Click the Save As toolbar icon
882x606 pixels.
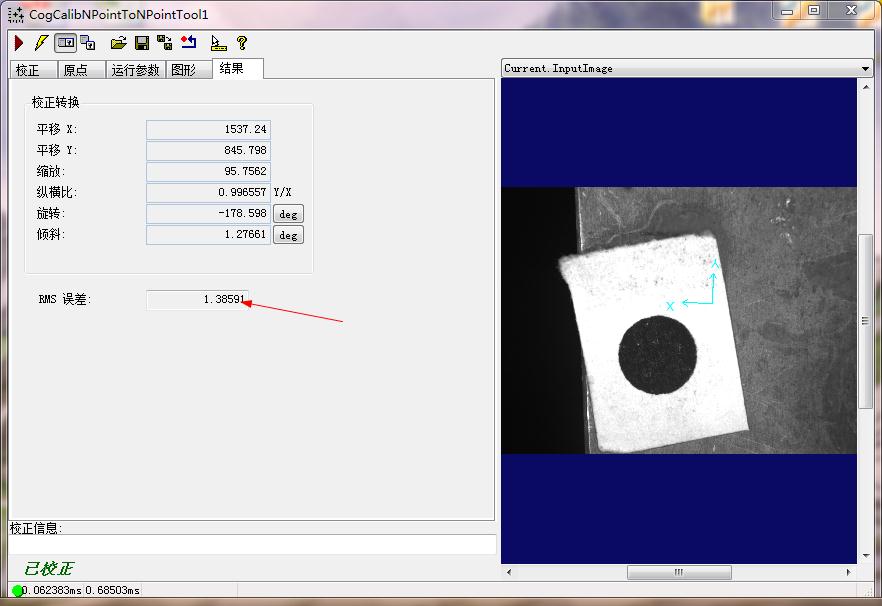click(165, 43)
